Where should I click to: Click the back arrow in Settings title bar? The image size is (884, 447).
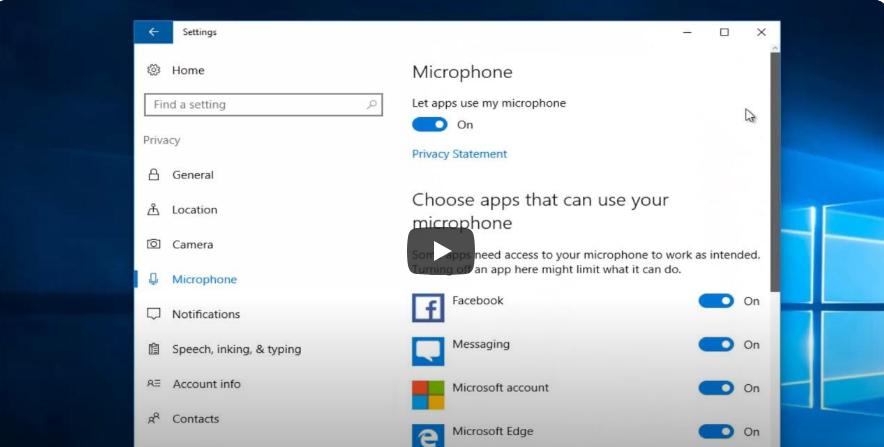[x=153, y=32]
